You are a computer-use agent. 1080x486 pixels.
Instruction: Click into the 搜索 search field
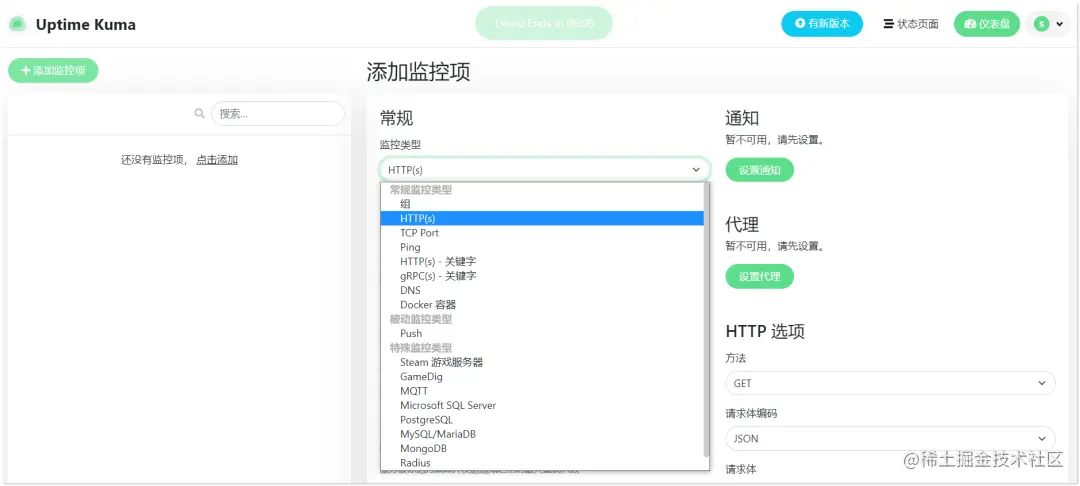click(x=278, y=114)
